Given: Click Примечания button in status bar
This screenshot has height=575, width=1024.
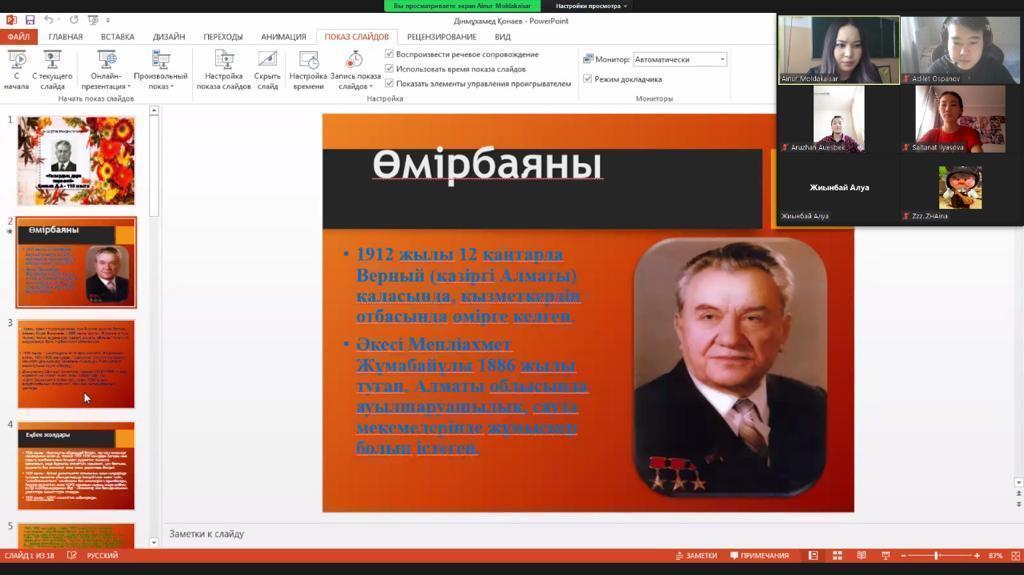Looking at the screenshot, I should pos(759,555).
